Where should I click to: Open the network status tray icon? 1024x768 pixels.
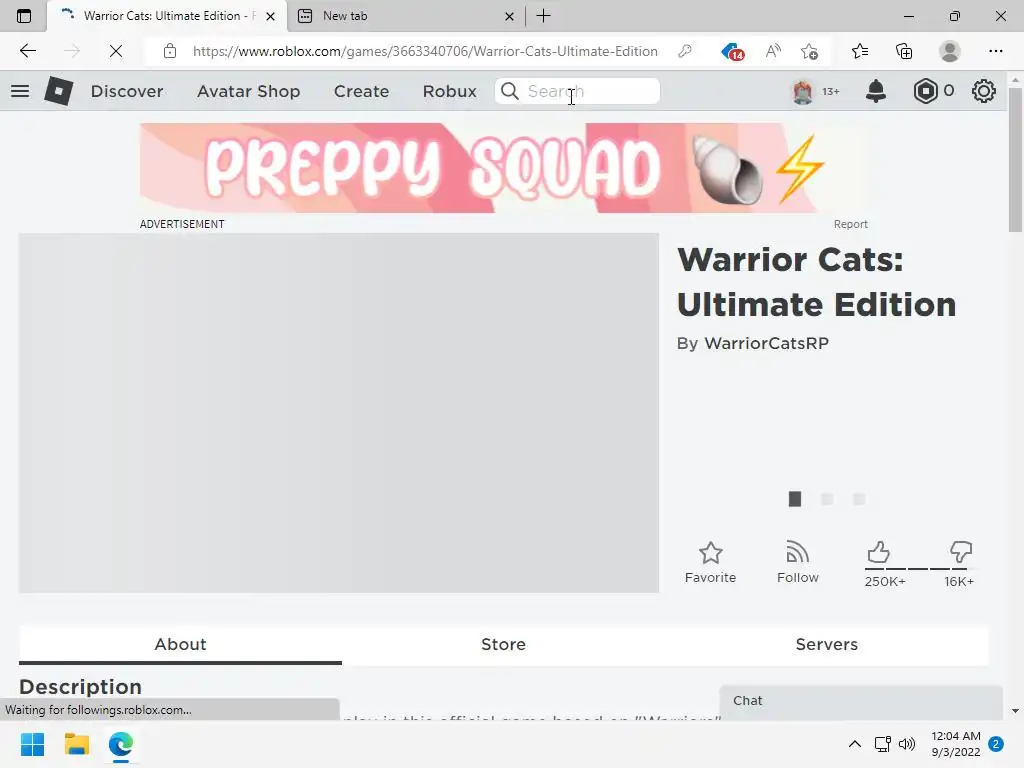(883, 744)
